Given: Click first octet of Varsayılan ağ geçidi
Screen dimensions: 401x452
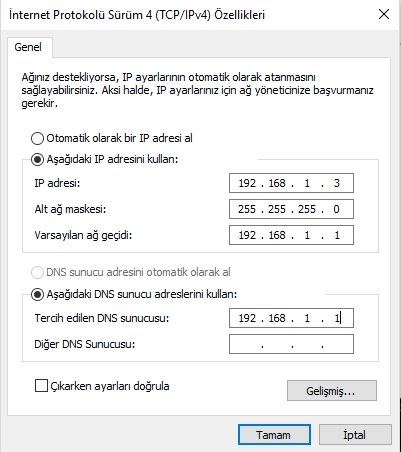Looking at the screenshot, I should pyautogui.click(x=247, y=235).
